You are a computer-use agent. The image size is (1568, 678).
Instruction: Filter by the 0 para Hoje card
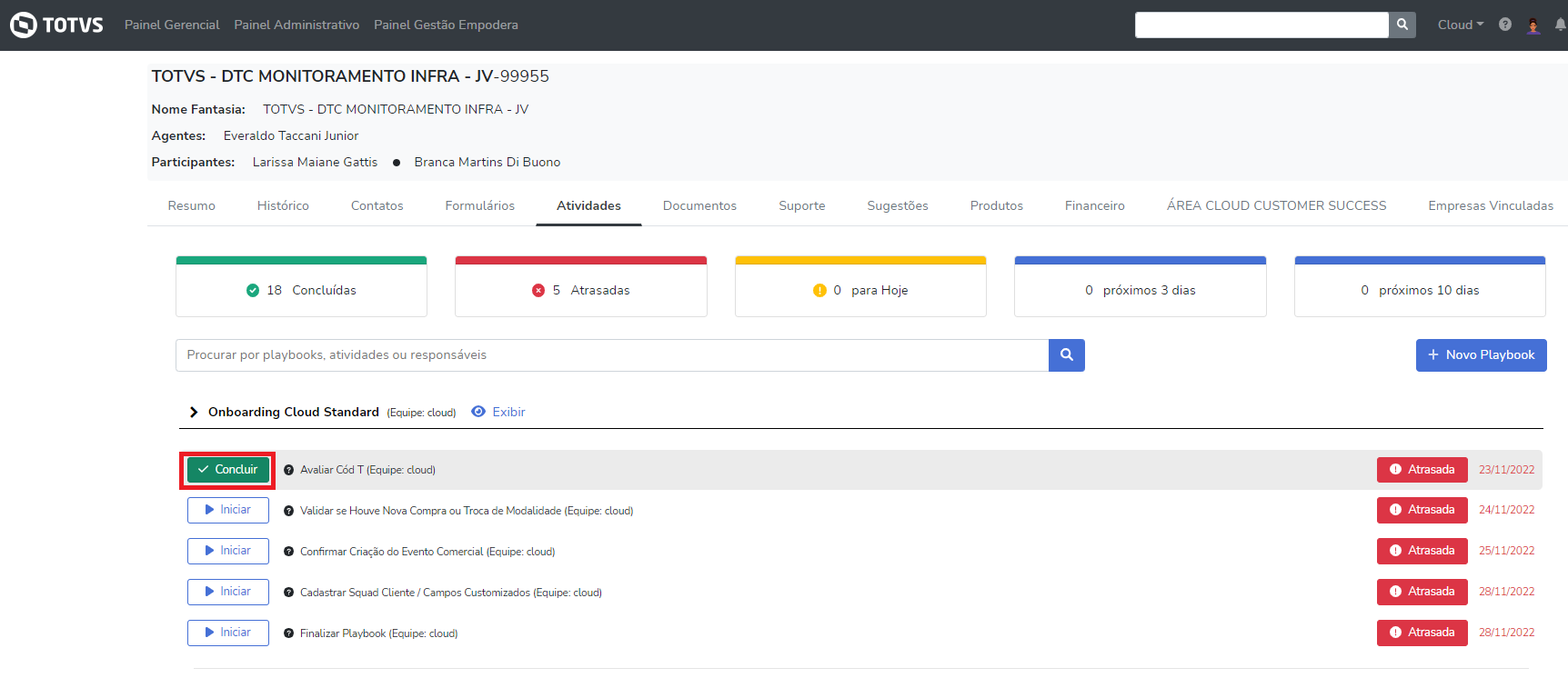pos(860,286)
